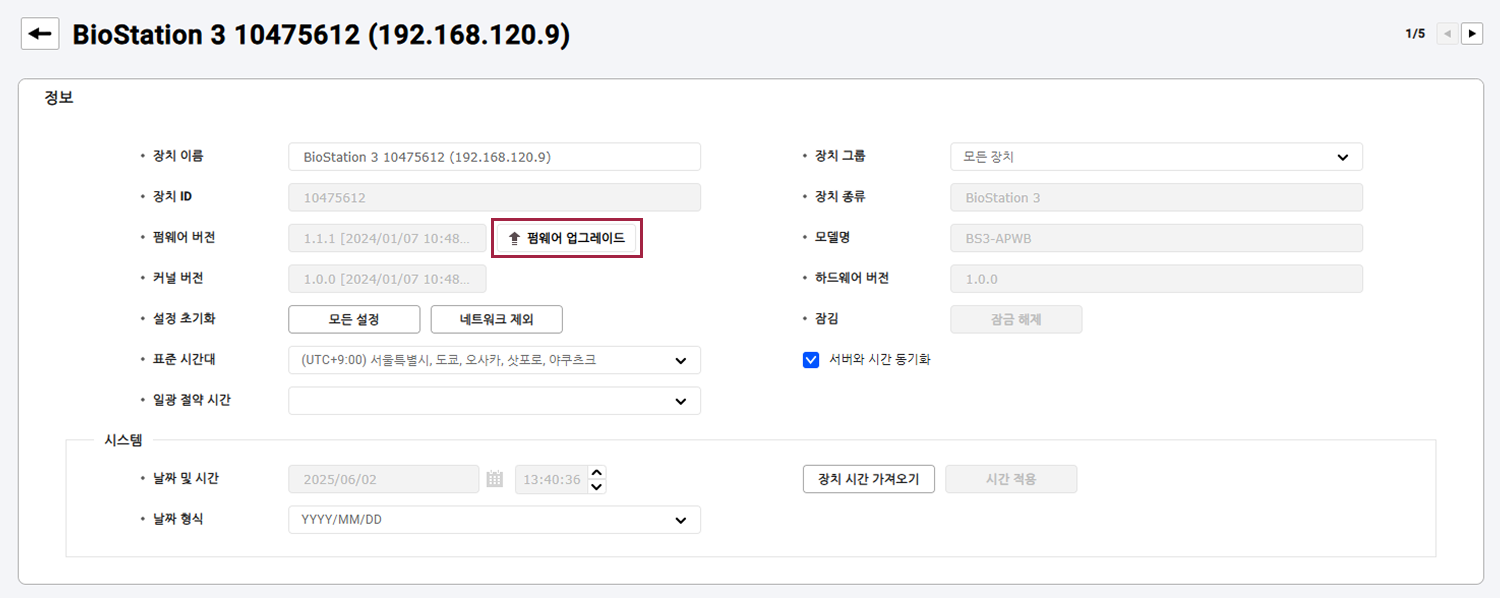Screen dimensions: 1500x598
Task: Decrease time with the down stepper arrow
Action: point(597,487)
